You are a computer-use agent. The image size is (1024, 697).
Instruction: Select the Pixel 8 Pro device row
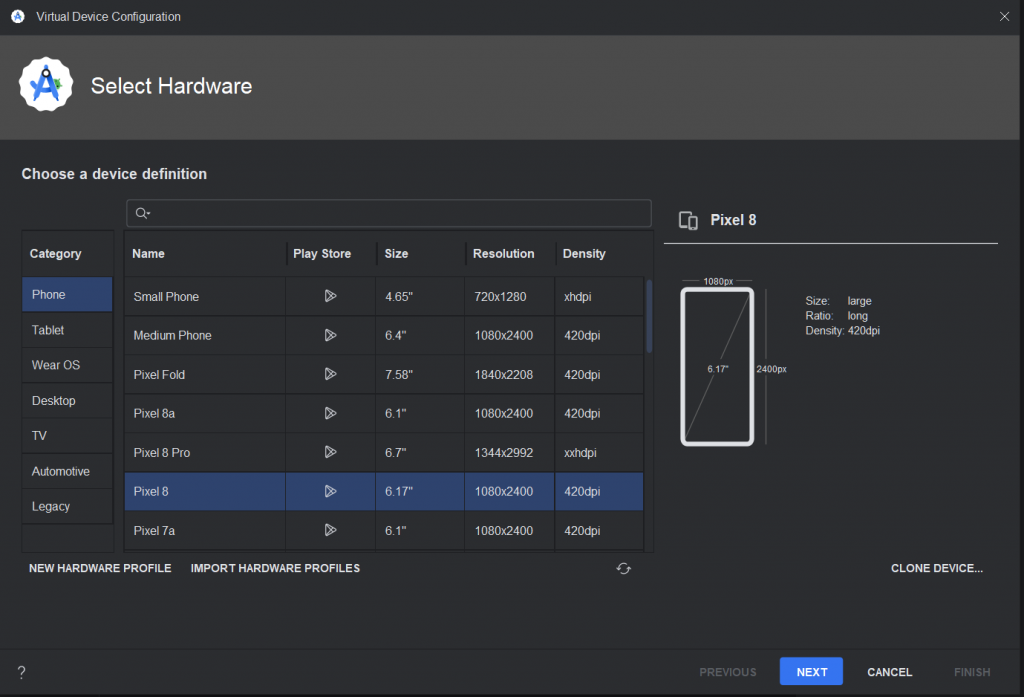[x=384, y=453]
